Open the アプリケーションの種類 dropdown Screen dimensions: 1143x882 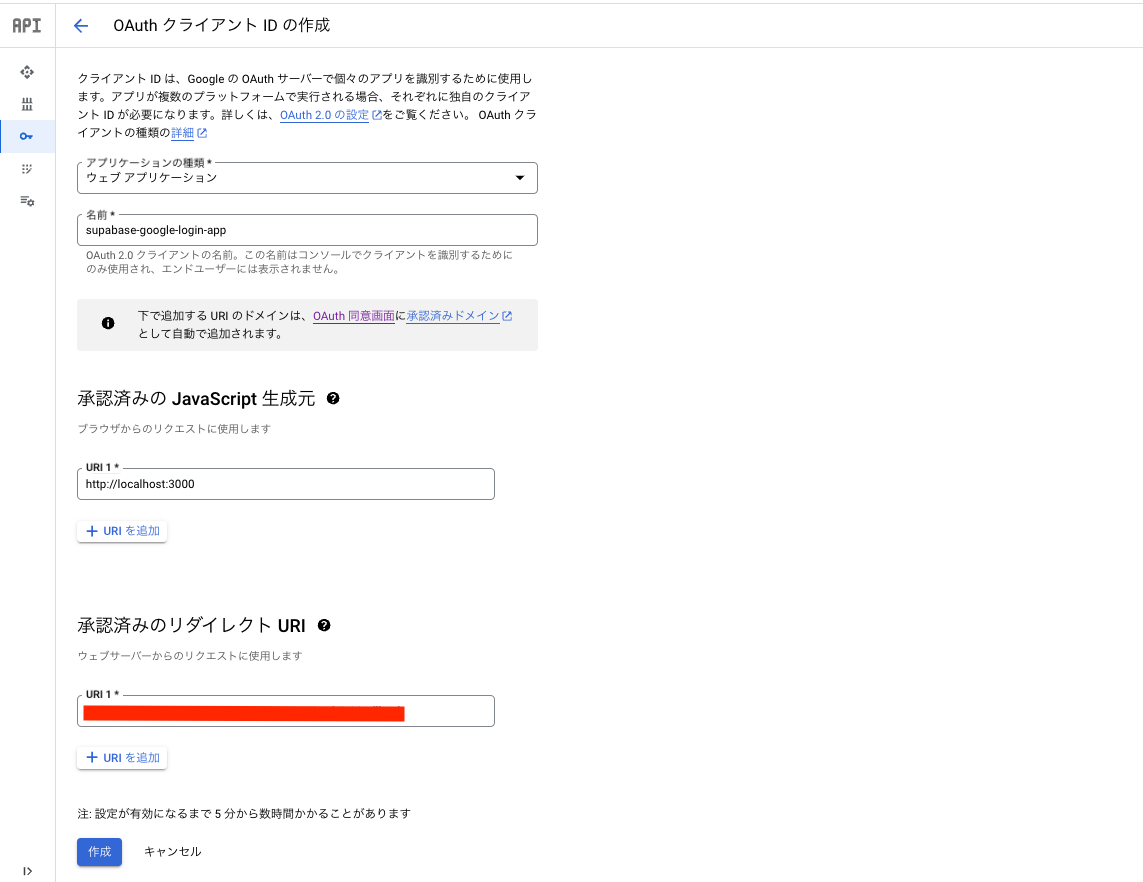pos(307,177)
